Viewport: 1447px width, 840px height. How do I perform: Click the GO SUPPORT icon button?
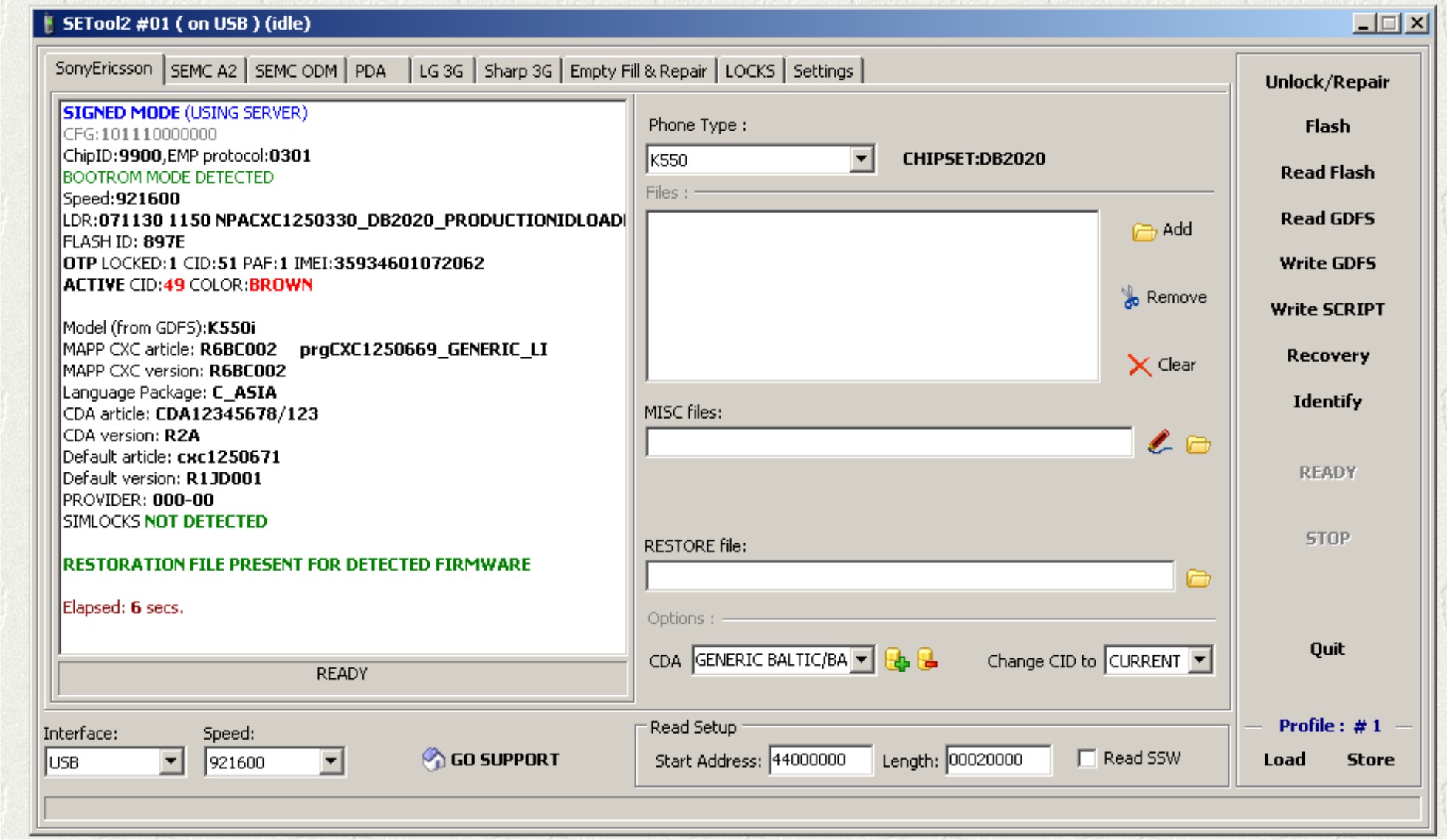433,759
